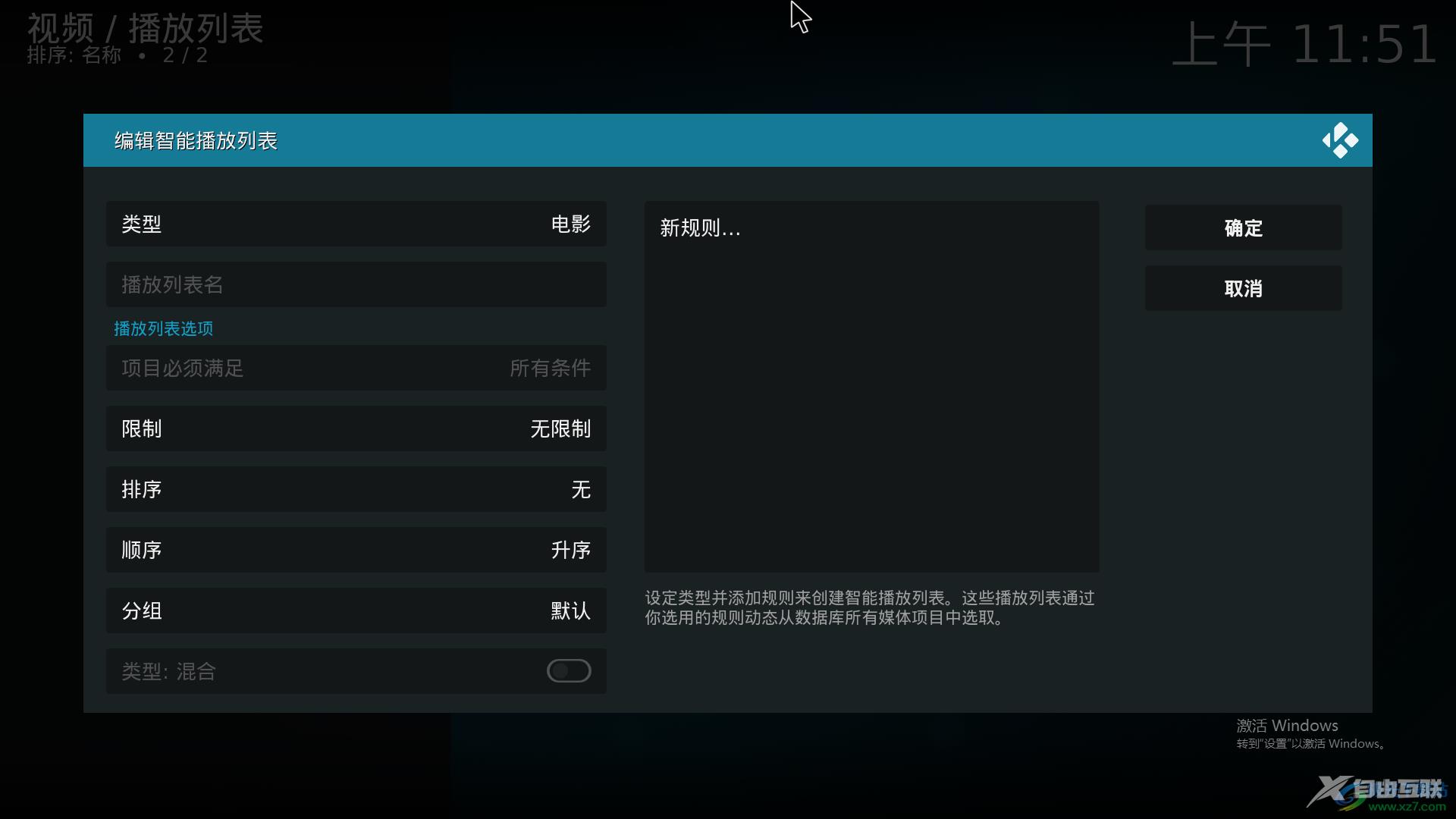Select the 新规则... entry in the rules list
This screenshot has width=1456, height=819.
[x=872, y=227]
